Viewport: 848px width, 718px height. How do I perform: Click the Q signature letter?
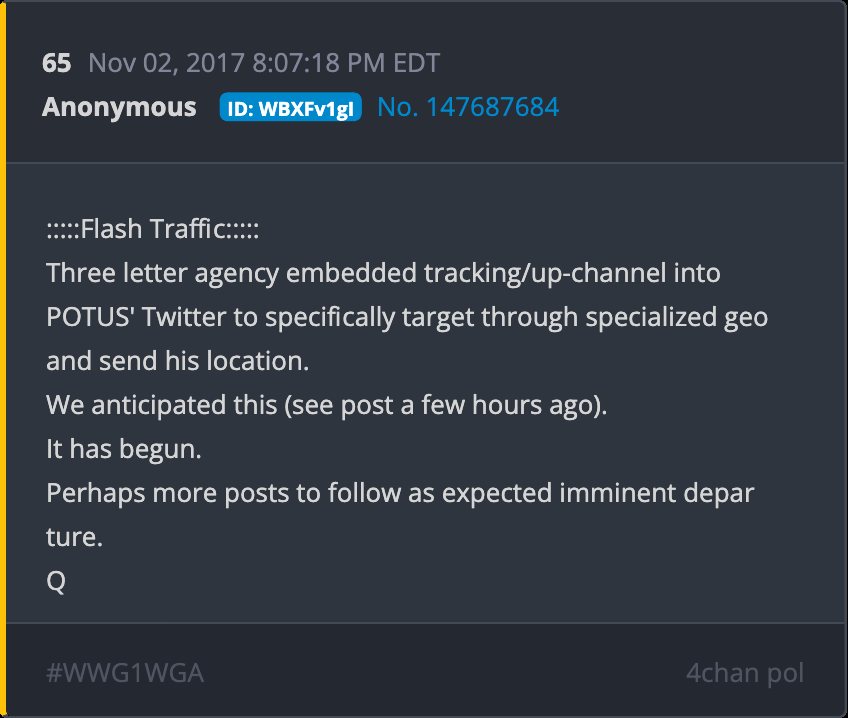[x=56, y=582]
